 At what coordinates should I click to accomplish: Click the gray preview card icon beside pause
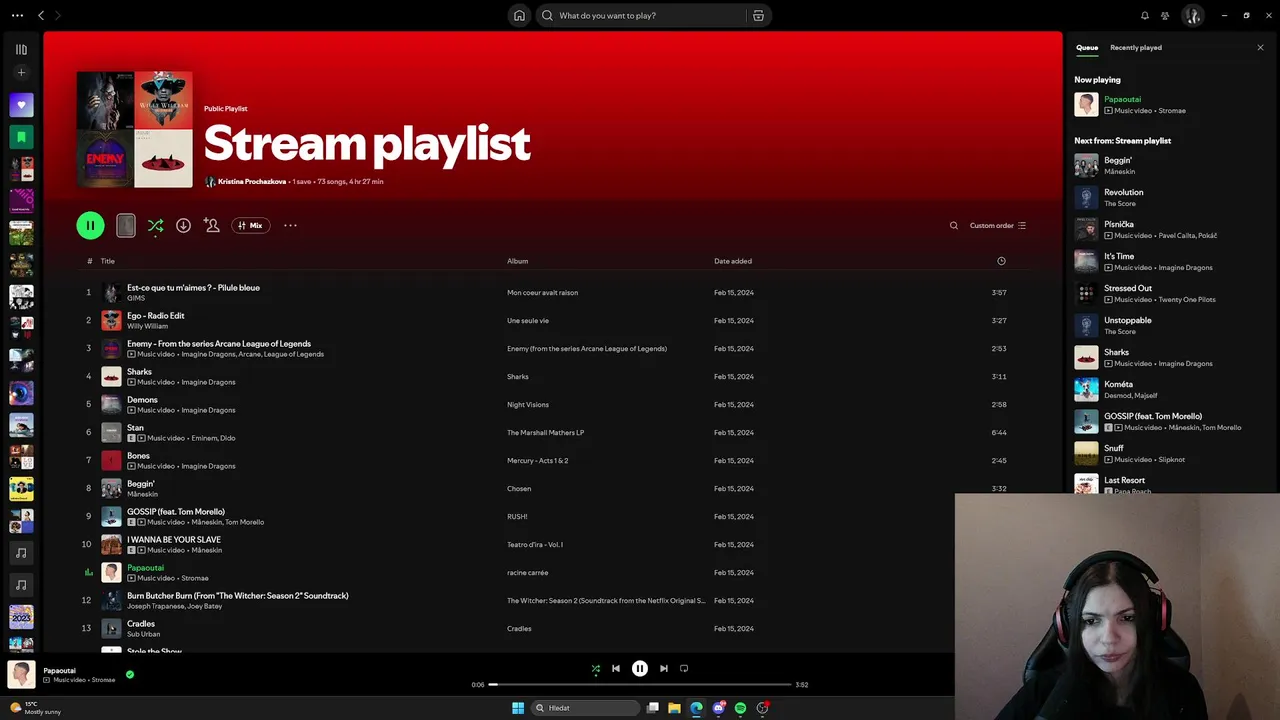coord(125,225)
